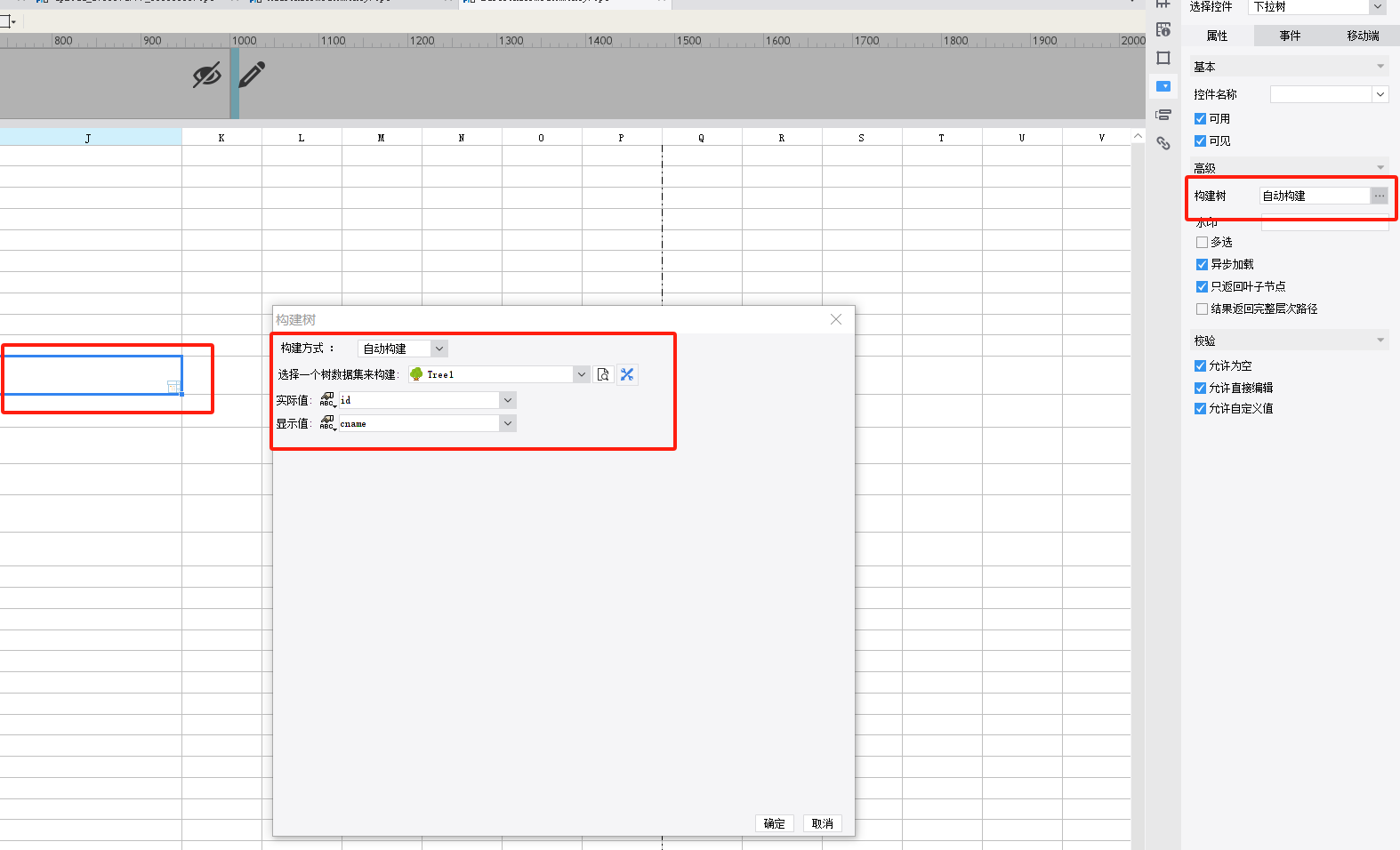Click the vertical scrollbar up arrow

[1138, 136]
